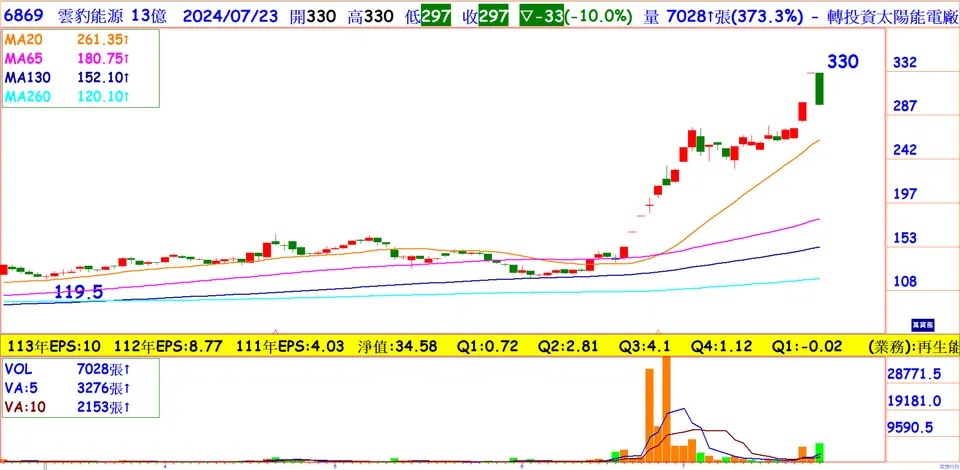Screen dimensions: 960x470
Task: Click the MA130 value 152.10
Action: [102, 78]
